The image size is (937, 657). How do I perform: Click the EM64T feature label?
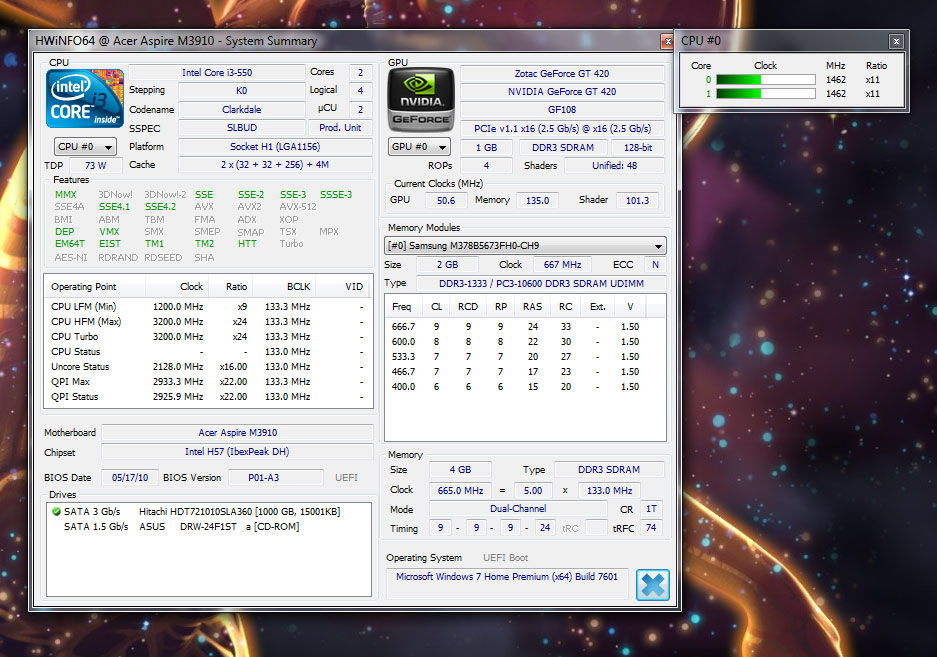point(69,244)
